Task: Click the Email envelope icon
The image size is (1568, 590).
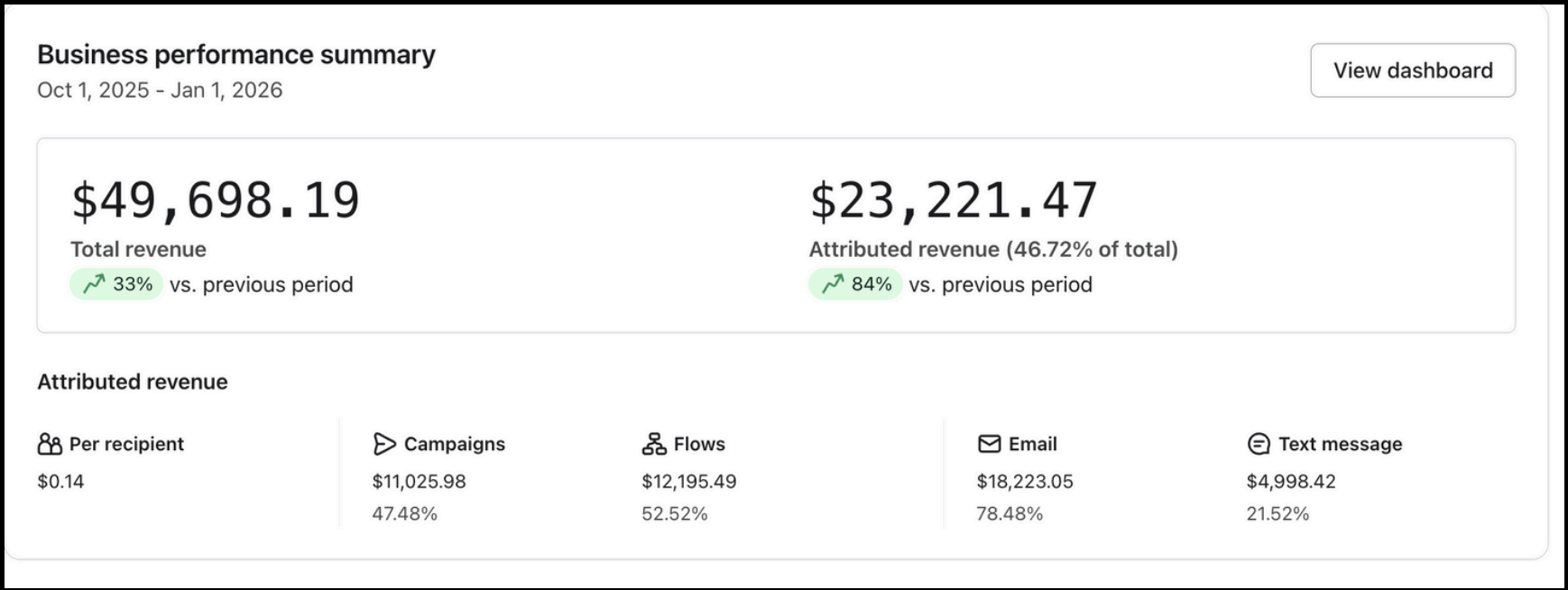Action: click(989, 444)
